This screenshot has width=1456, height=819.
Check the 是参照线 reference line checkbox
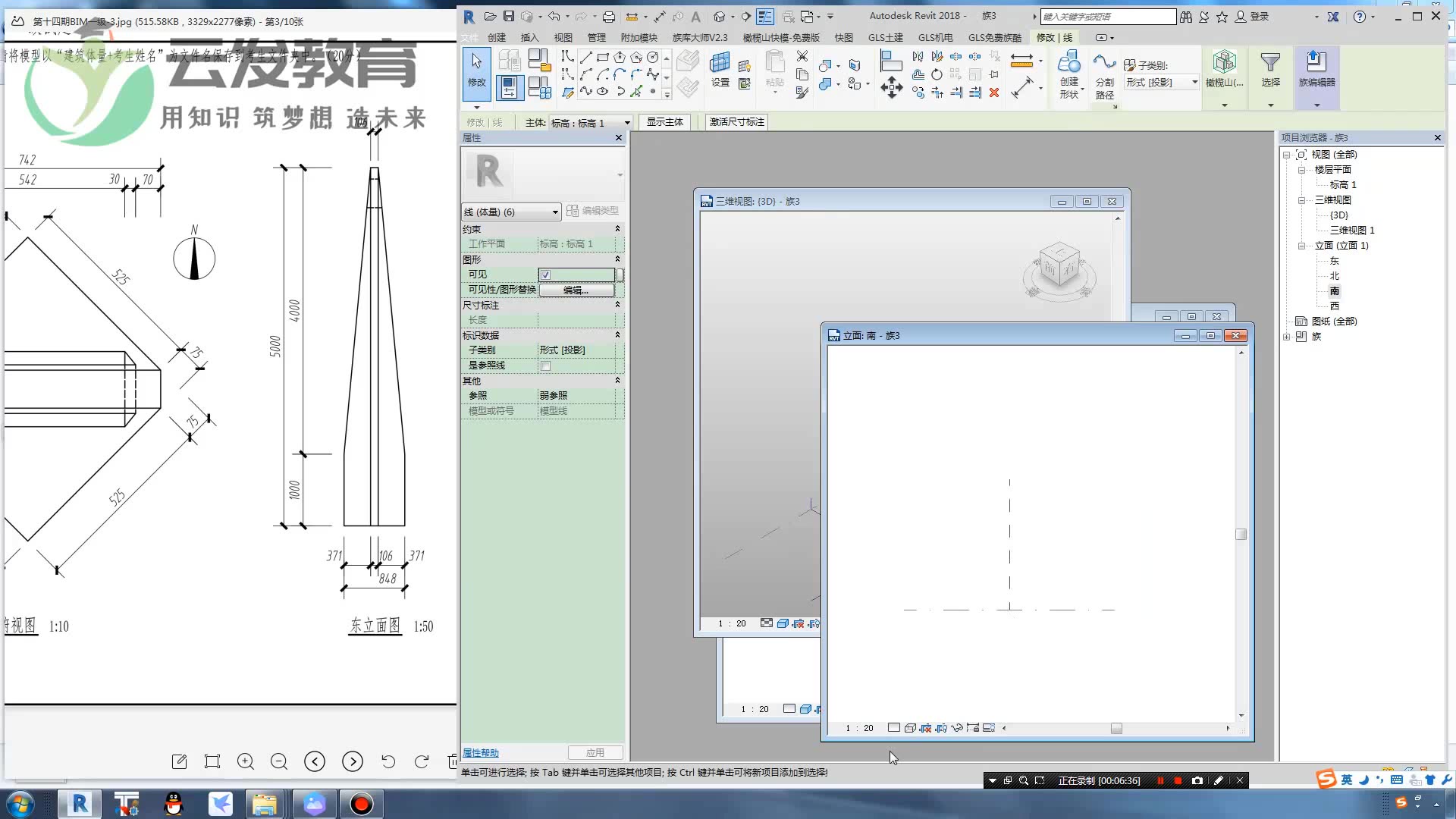point(545,366)
